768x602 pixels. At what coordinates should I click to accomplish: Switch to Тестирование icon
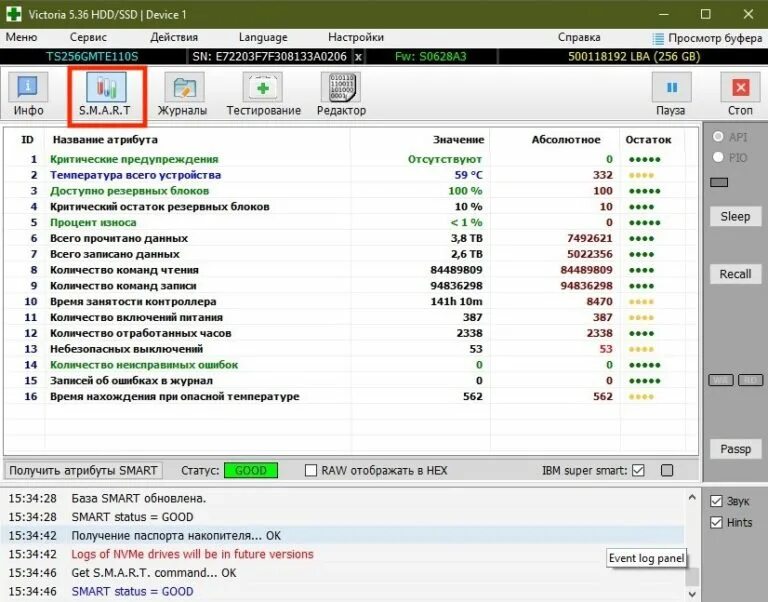point(263,87)
